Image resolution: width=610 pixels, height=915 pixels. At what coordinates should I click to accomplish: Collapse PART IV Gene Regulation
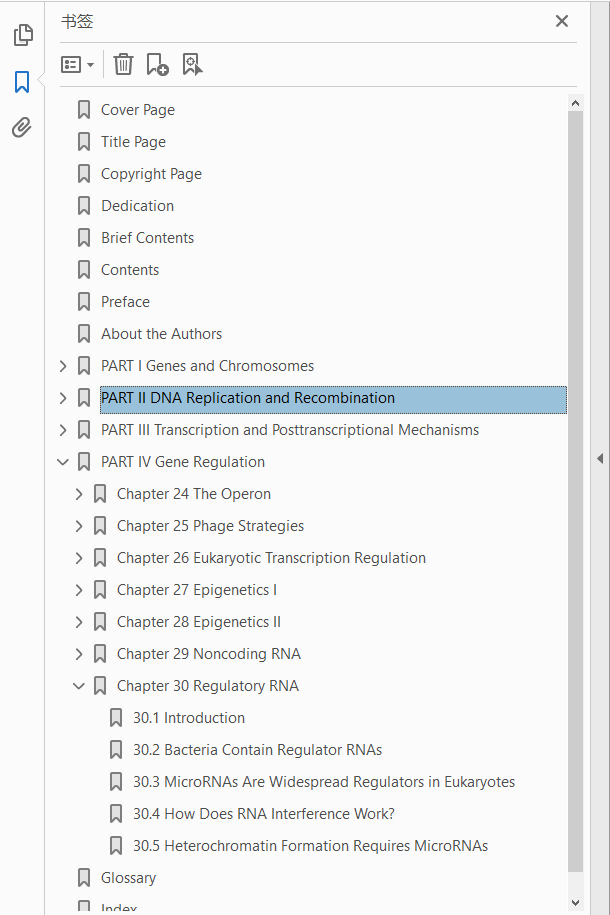point(64,462)
